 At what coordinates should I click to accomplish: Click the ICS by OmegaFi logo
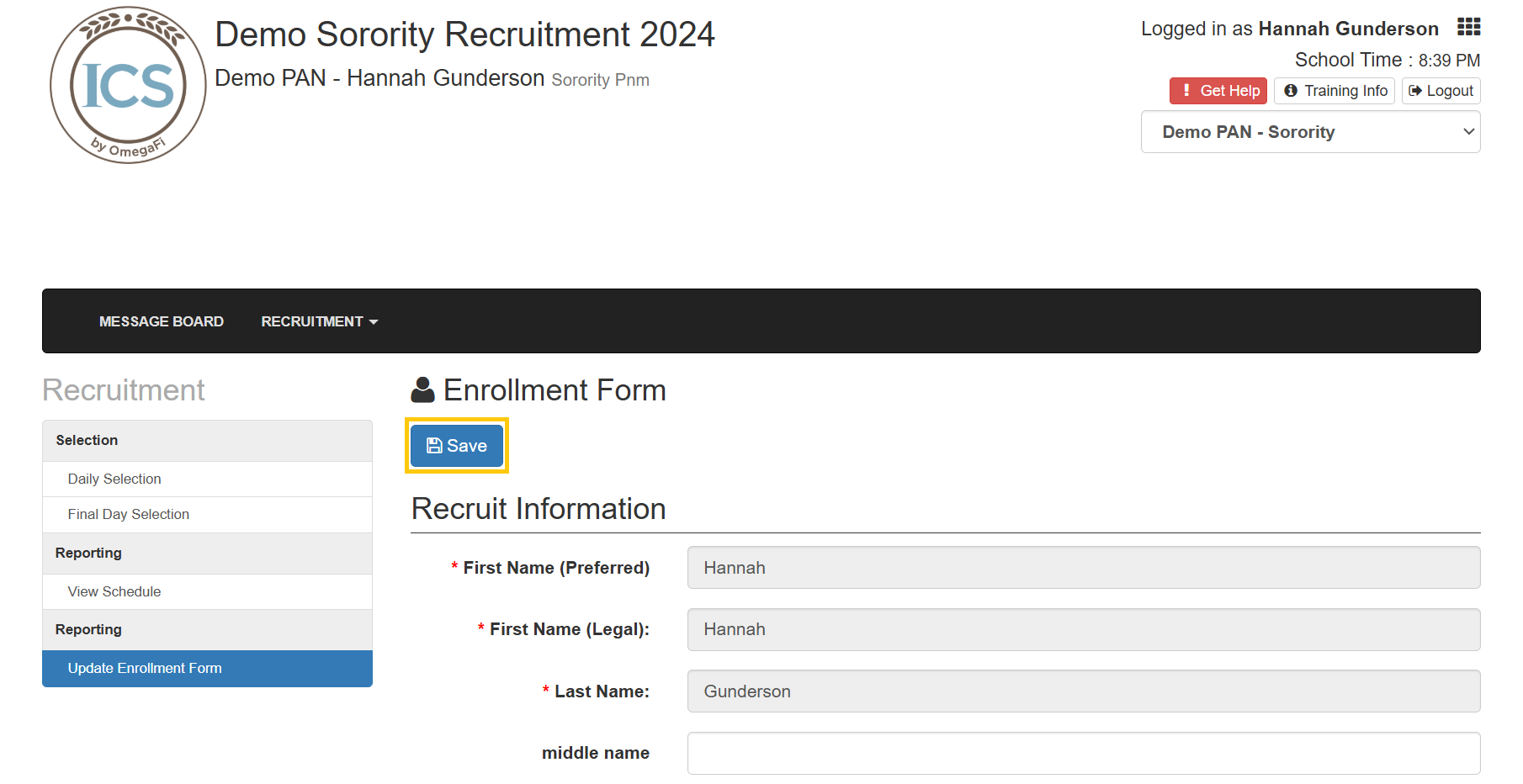click(x=128, y=85)
